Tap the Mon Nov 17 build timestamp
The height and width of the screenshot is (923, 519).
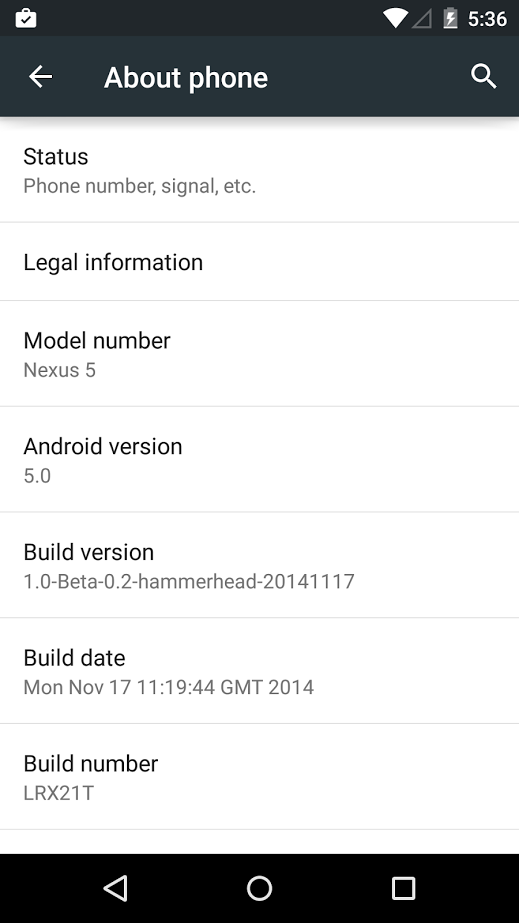point(168,687)
